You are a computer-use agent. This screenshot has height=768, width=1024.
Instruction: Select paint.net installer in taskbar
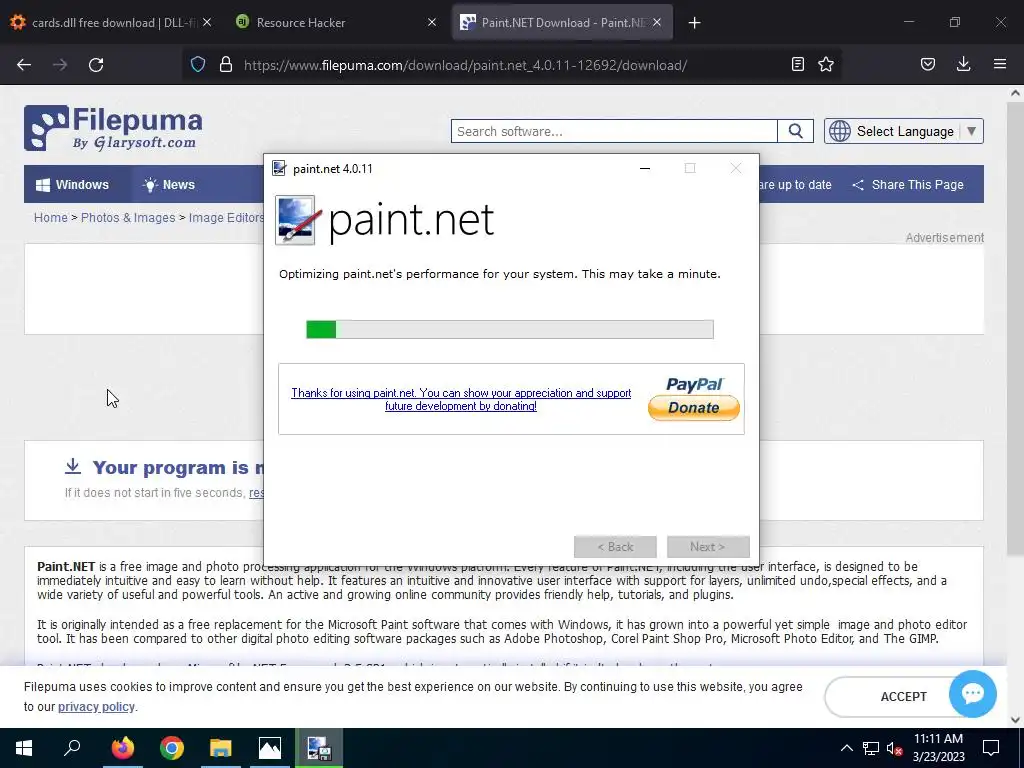319,748
